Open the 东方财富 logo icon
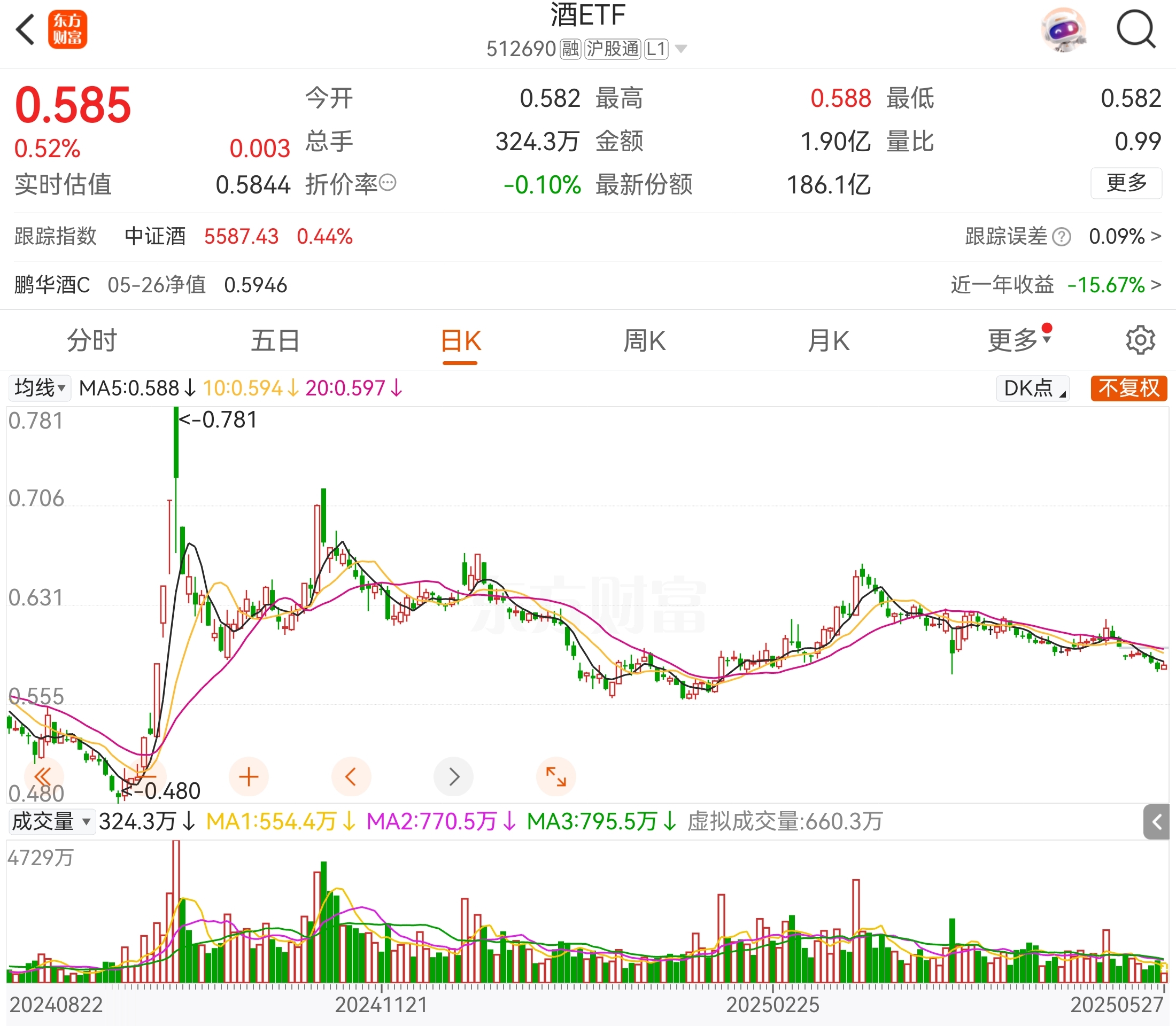The image size is (1176, 1026). pyautogui.click(x=67, y=30)
